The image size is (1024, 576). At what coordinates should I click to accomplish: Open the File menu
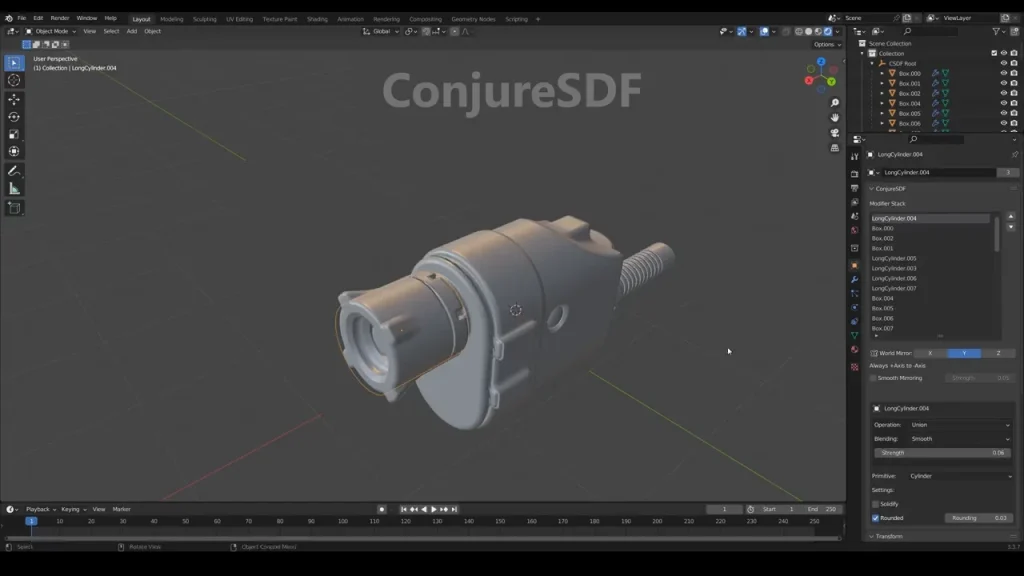tap(22, 18)
